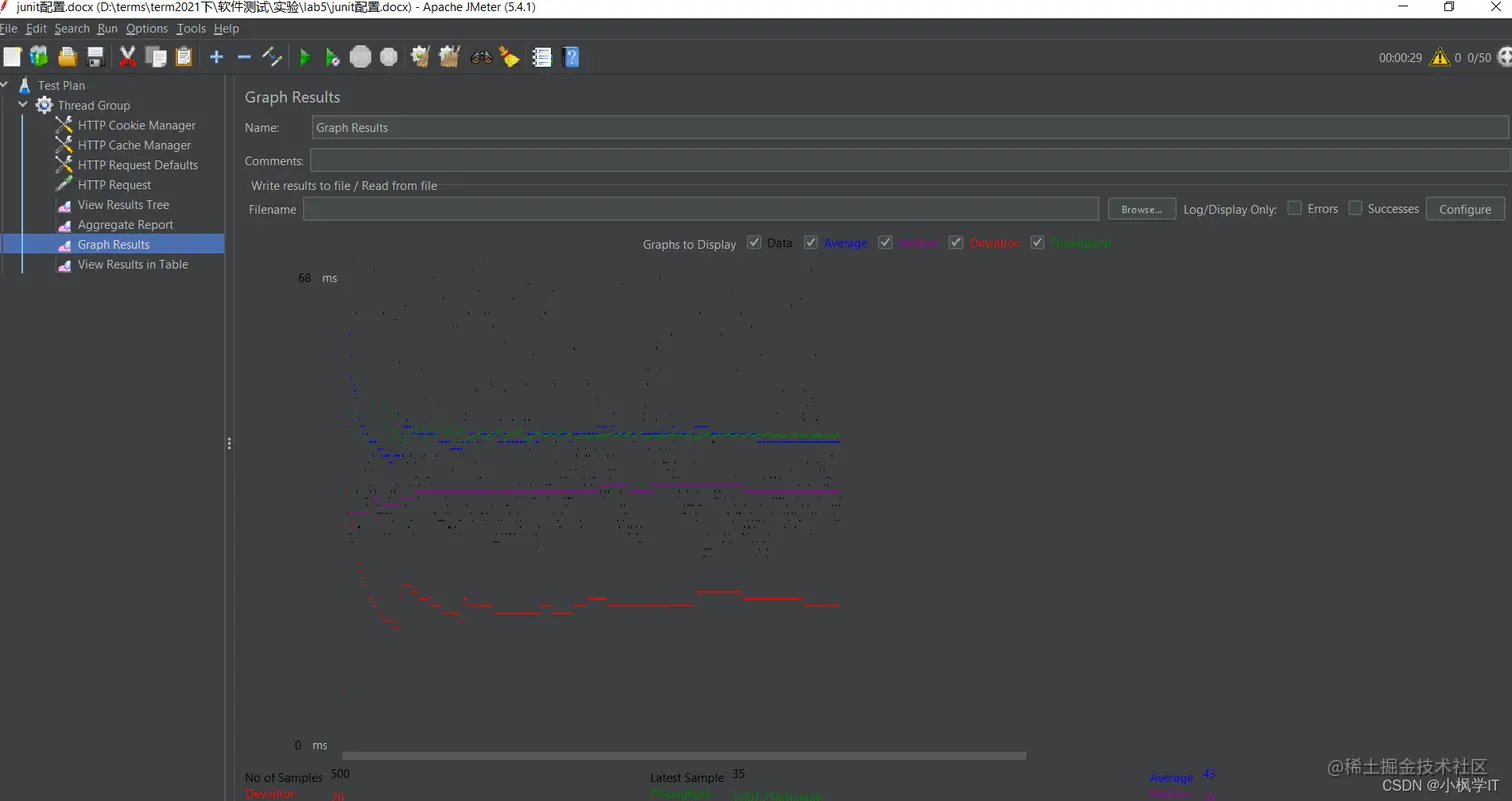Click the Clear All results icon
1512x801 pixels.
coord(449,57)
